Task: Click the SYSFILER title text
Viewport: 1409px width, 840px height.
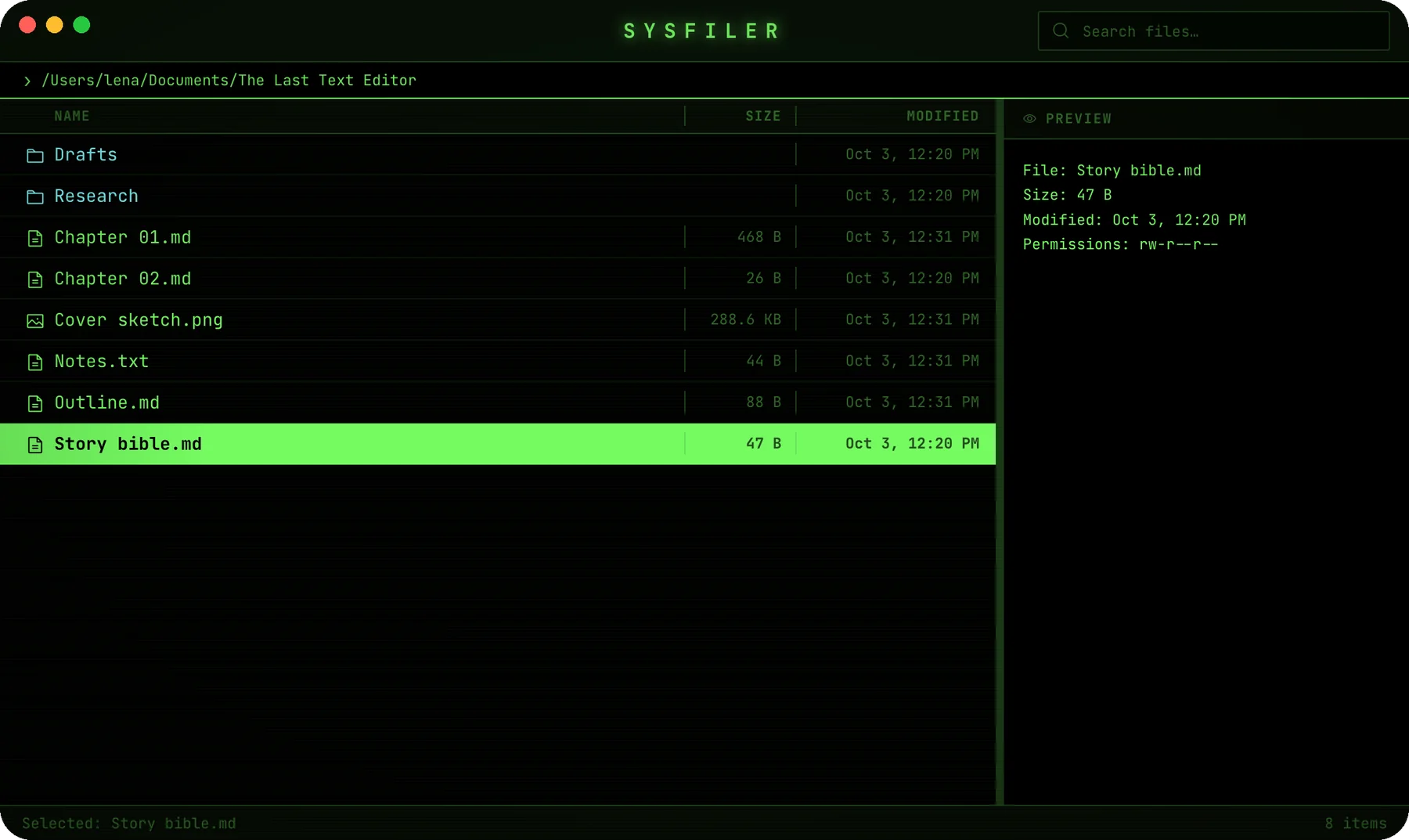Action: click(x=702, y=31)
